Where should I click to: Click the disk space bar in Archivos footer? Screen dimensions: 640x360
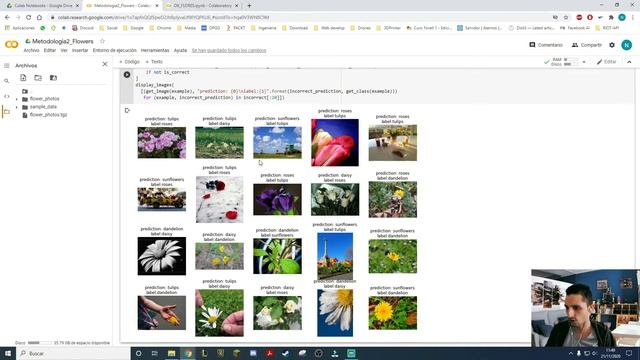[40, 343]
